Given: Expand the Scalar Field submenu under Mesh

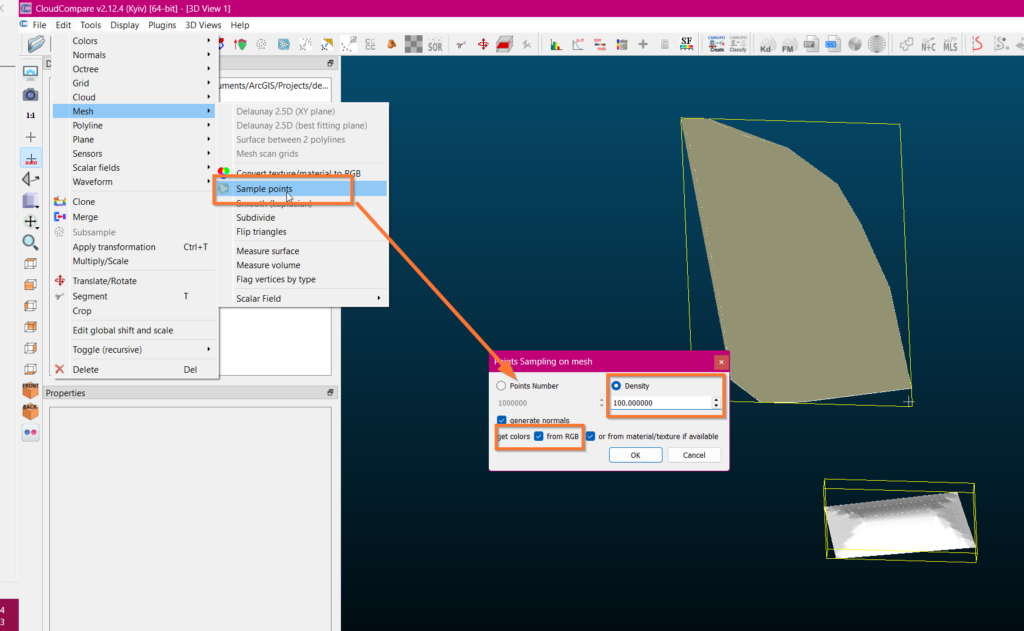Looking at the screenshot, I should coord(302,299).
